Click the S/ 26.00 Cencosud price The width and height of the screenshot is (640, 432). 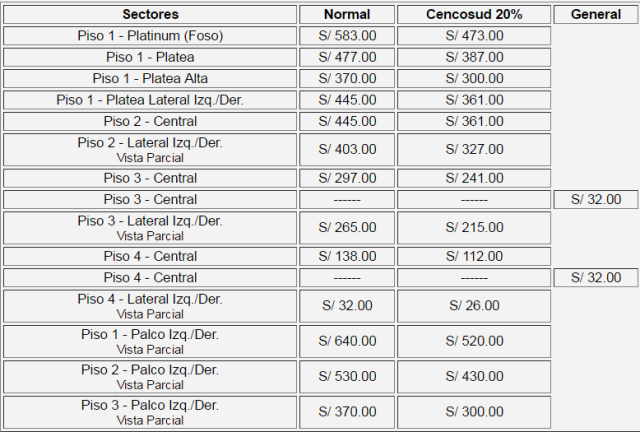[474, 306]
